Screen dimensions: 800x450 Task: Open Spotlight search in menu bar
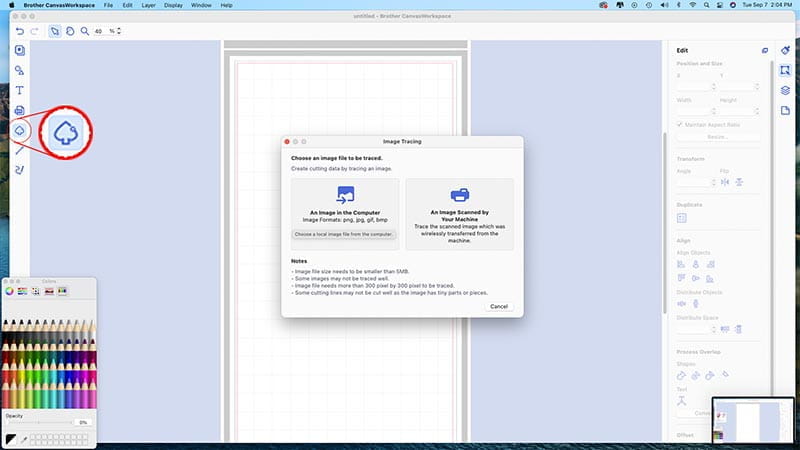pos(706,5)
